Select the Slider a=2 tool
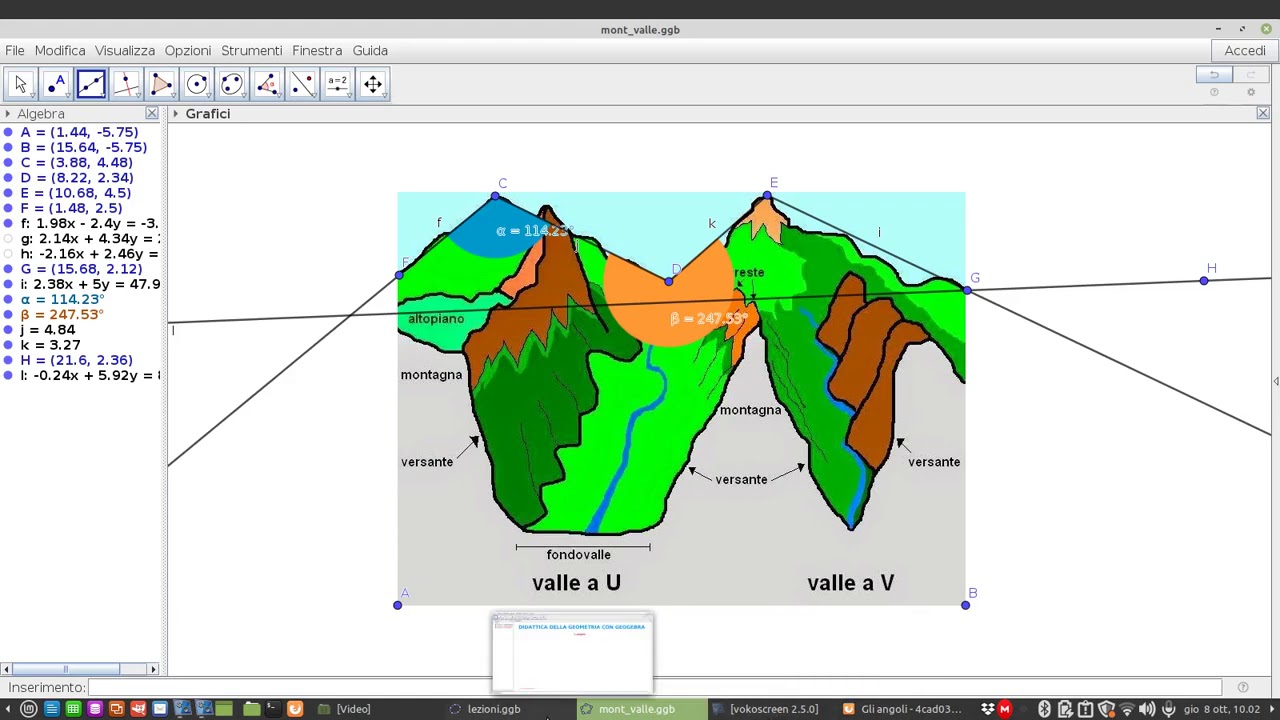Screen dimensions: 1280x720 pos(337,84)
